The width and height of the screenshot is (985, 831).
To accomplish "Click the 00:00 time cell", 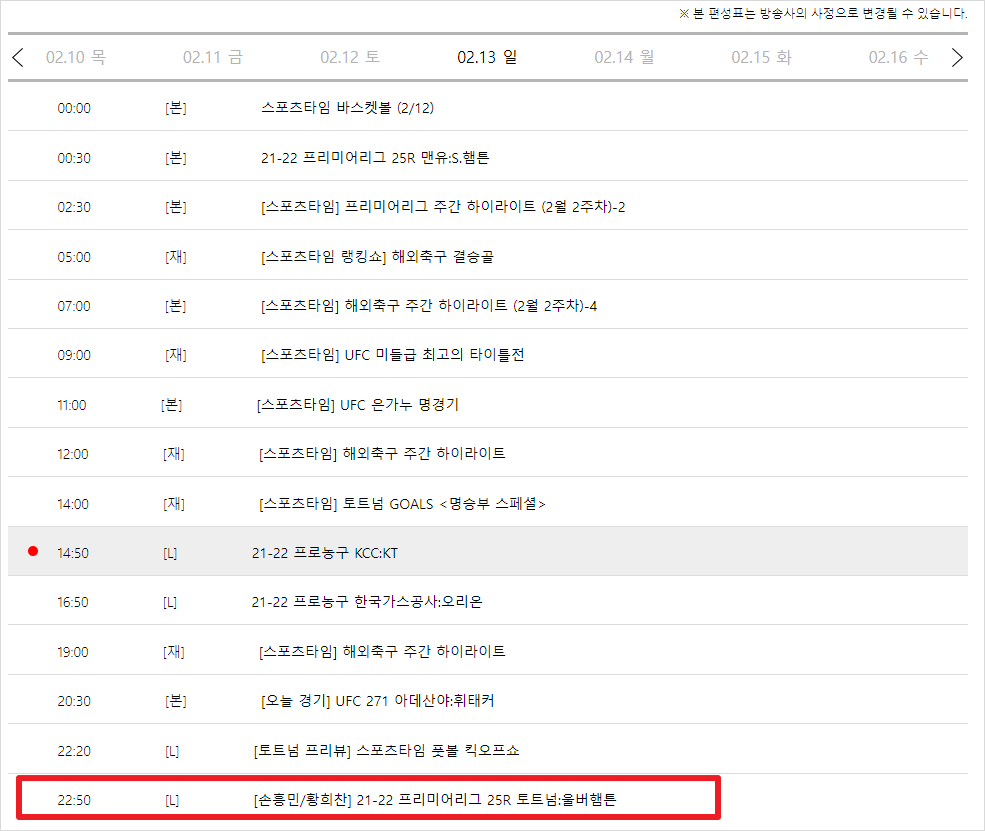I will (x=74, y=108).
